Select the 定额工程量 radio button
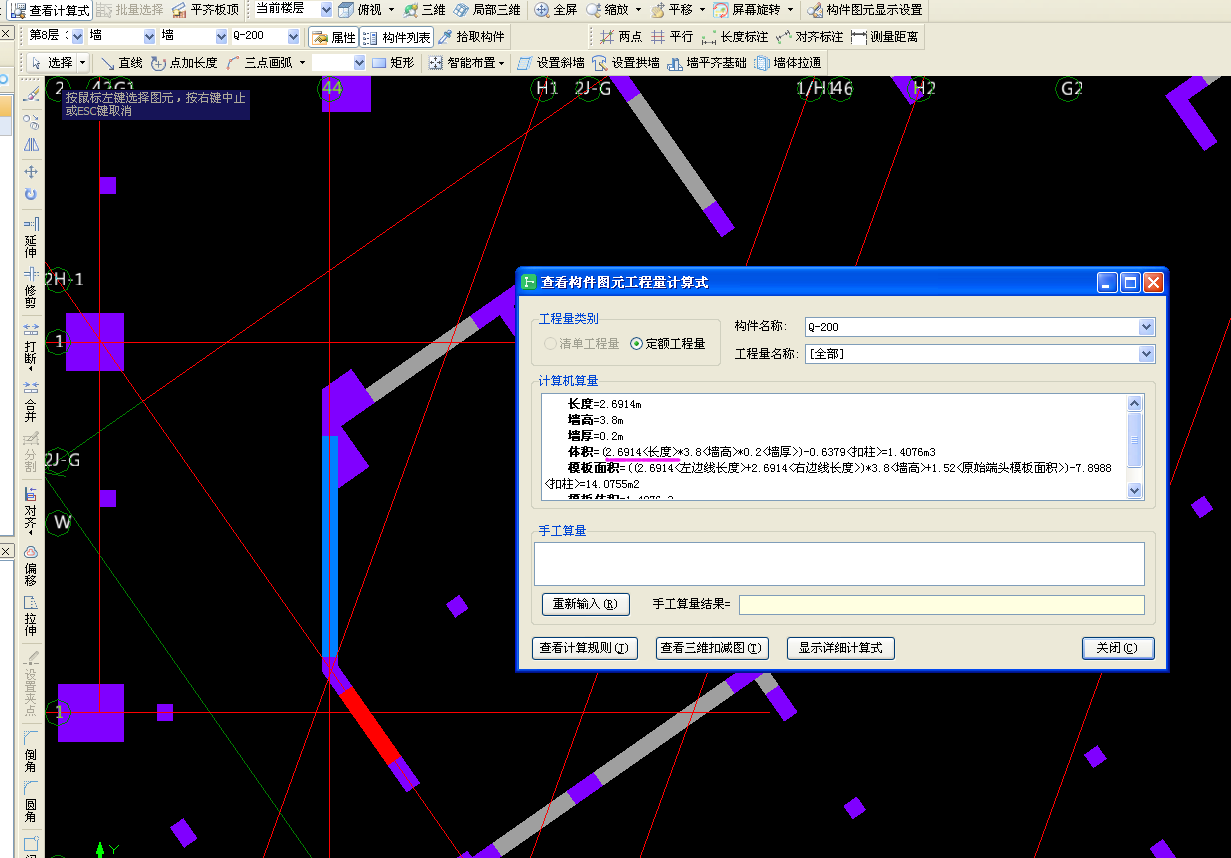This screenshot has width=1231, height=858. click(x=667, y=343)
